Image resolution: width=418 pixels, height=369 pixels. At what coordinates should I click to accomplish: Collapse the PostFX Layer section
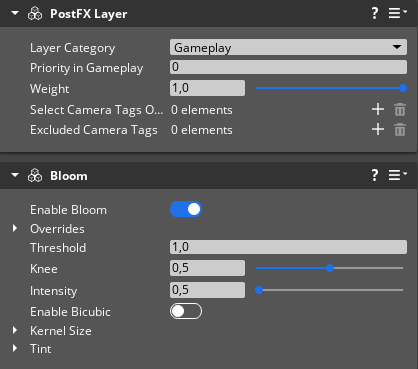[x=15, y=13]
